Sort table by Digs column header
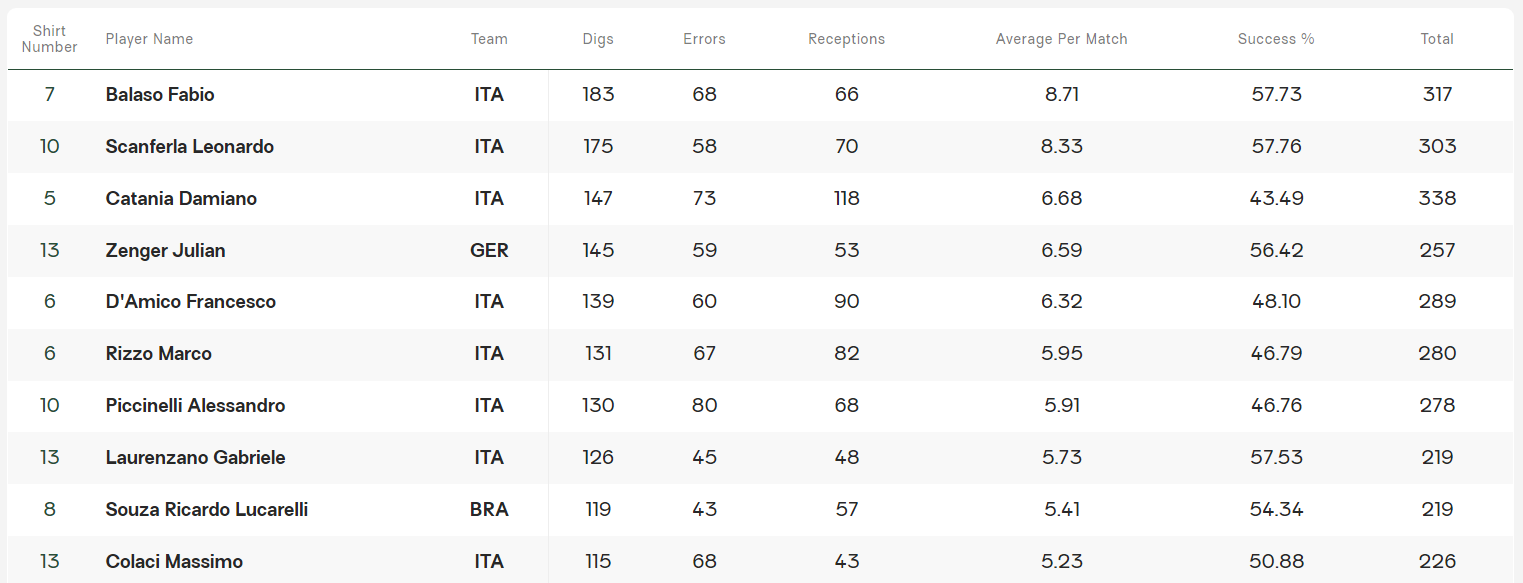The width and height of the screenshot is (1523, 583). coord(598,39)
